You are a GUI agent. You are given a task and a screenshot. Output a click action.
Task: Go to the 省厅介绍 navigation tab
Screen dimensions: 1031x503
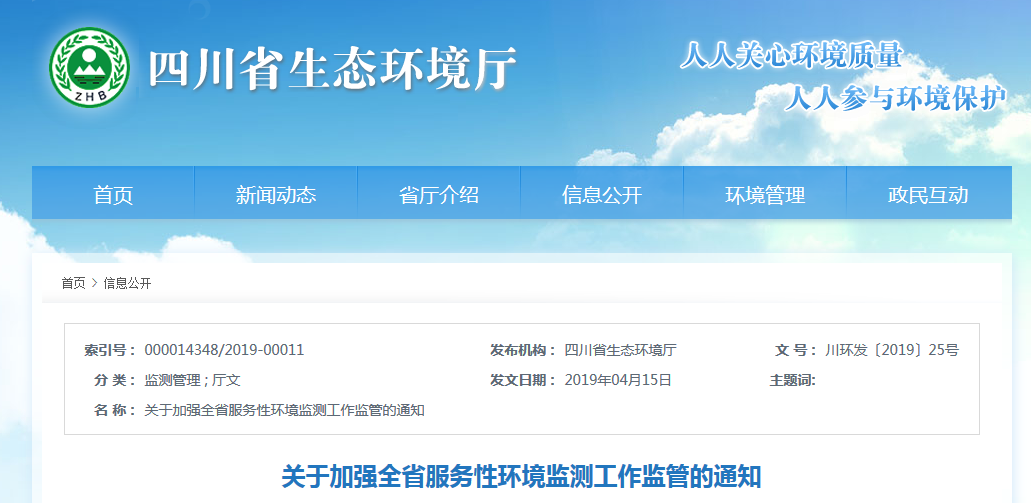pos(439,195)
